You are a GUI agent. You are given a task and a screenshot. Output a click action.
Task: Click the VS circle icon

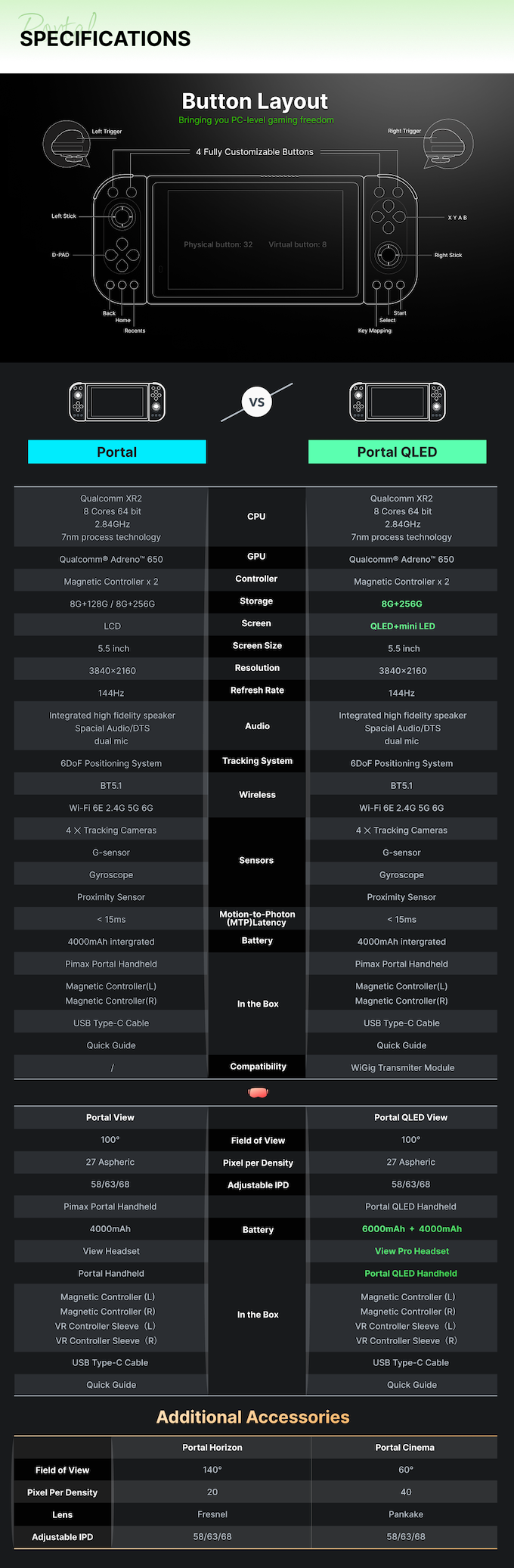pos(257,402)
